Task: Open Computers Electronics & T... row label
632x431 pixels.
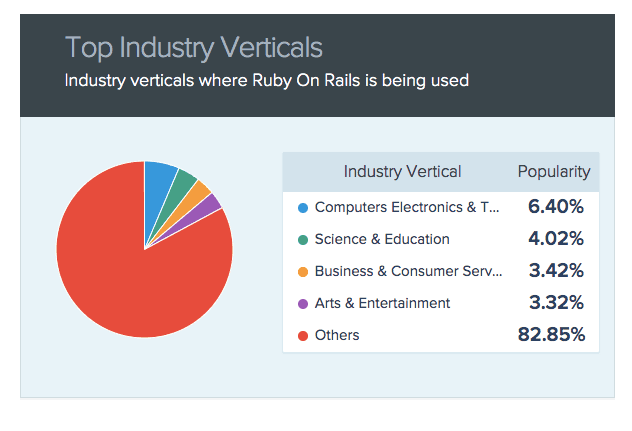Action: pos(406,208)
